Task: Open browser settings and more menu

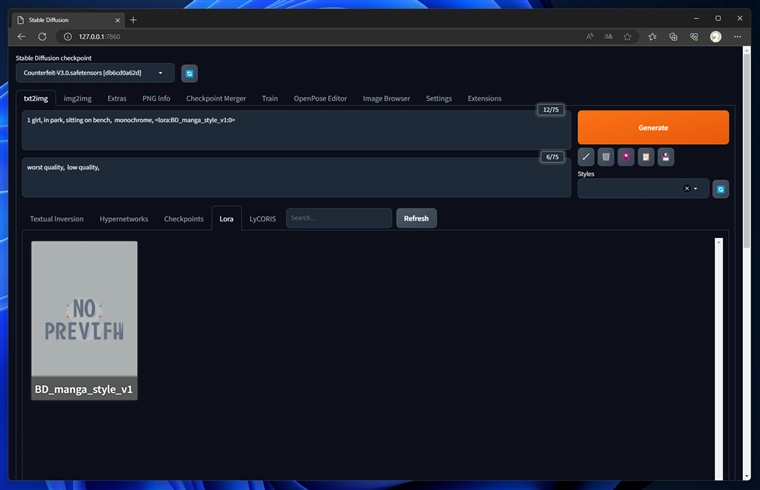Action: (x=737, y=36)
